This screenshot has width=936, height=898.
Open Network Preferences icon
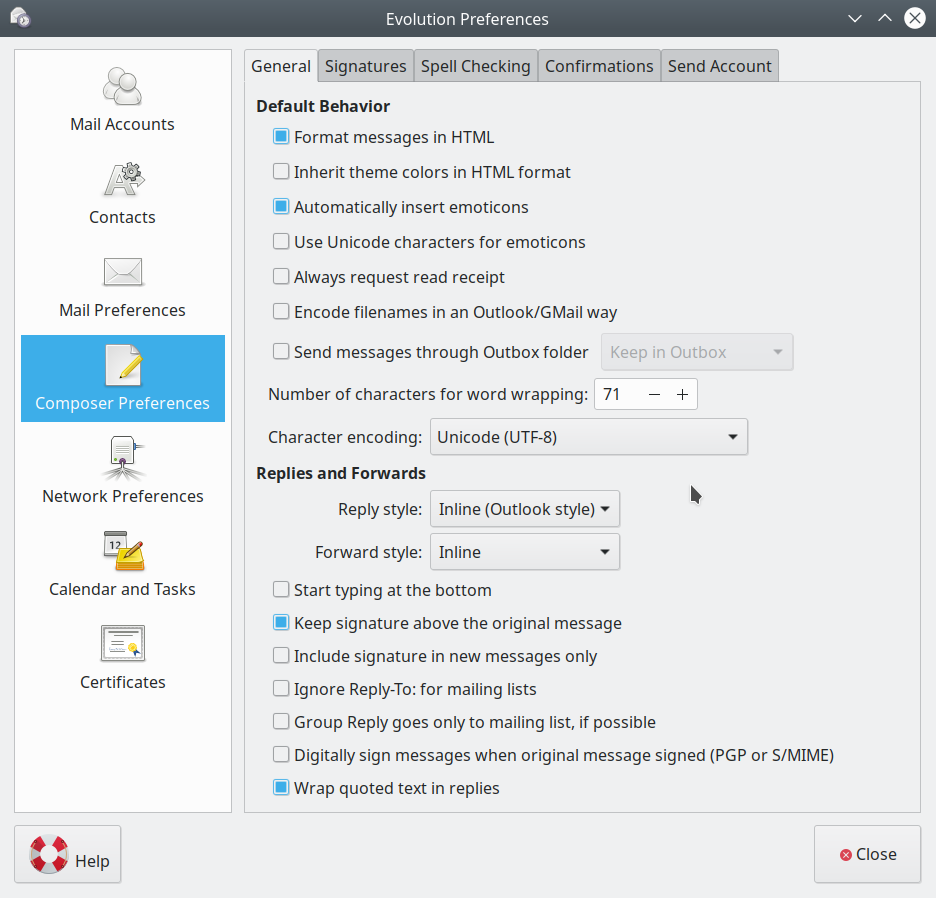[122, 459]
